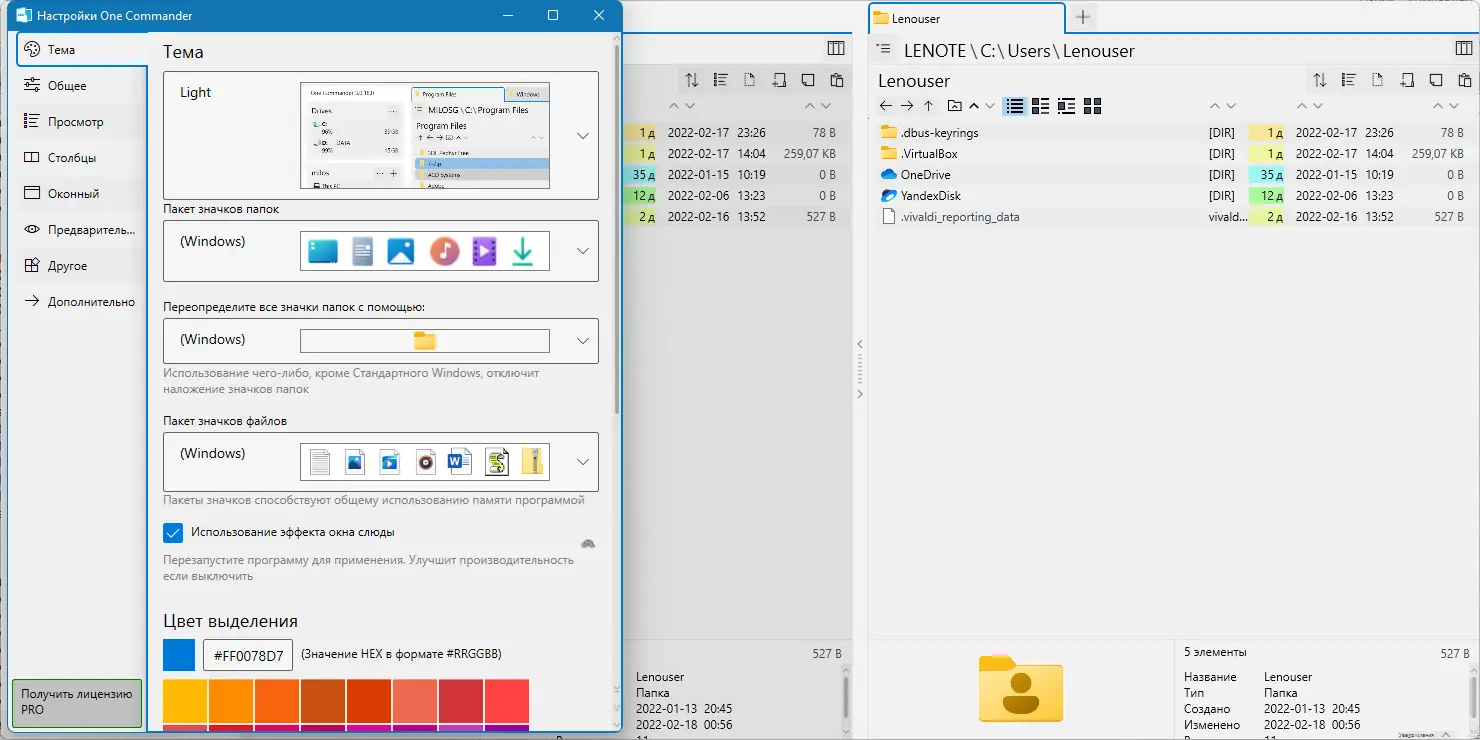Go to the Оконный settings tab
The width and height of the screenshot is (1480, 740).
click(82, 193)
